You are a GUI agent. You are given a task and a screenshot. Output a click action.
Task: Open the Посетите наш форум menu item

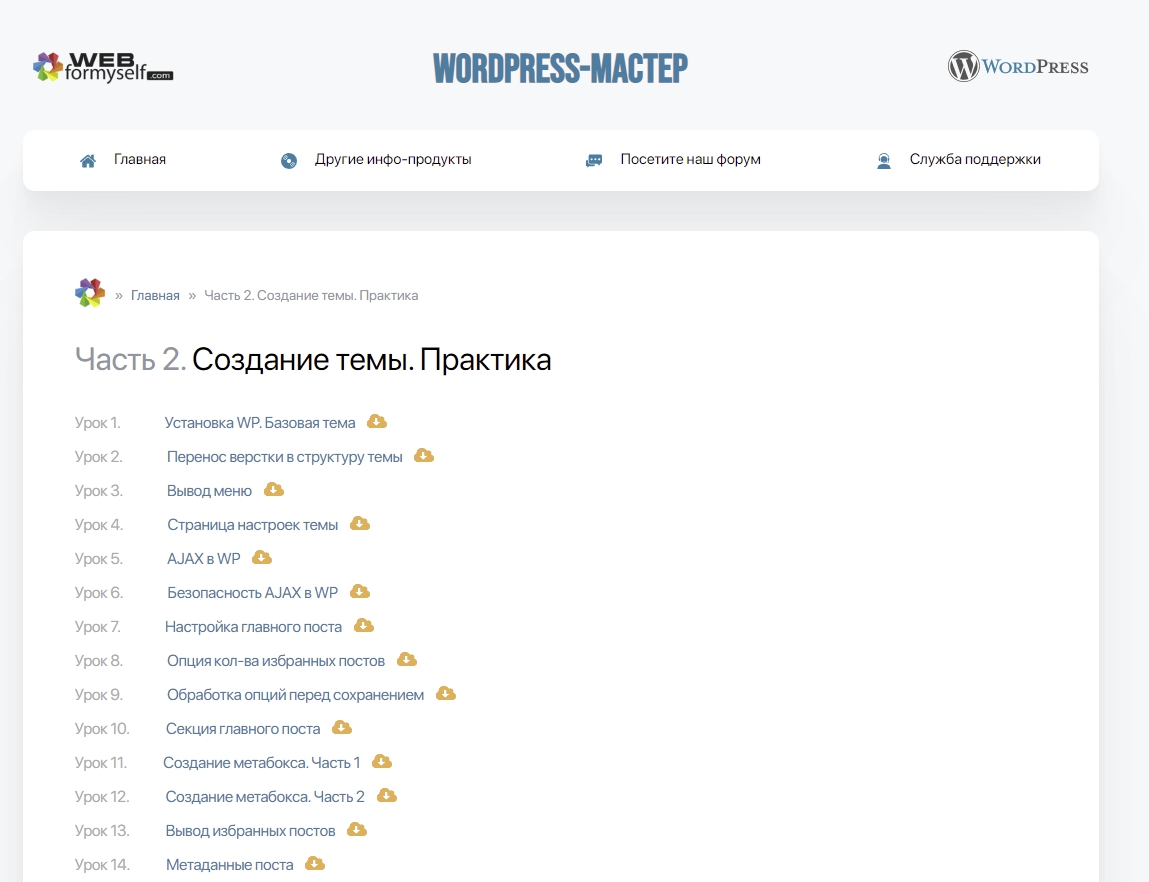690,159
